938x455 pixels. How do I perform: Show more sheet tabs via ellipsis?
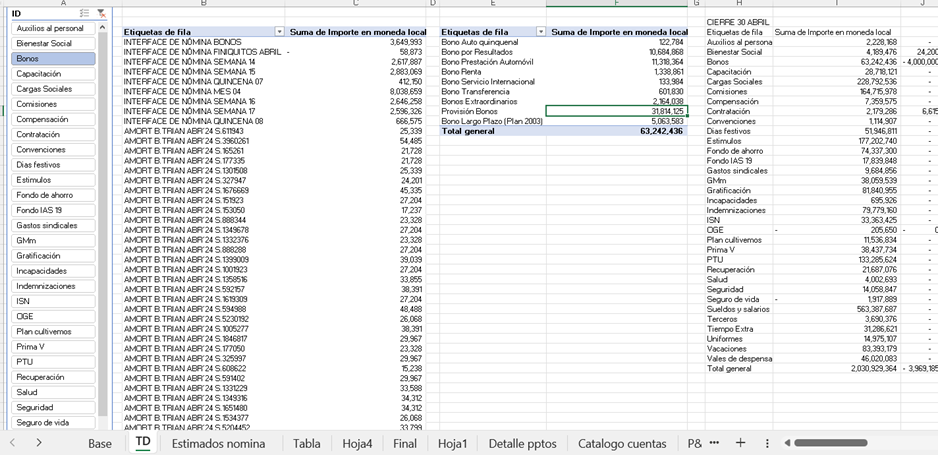click(x=714, y=442)
